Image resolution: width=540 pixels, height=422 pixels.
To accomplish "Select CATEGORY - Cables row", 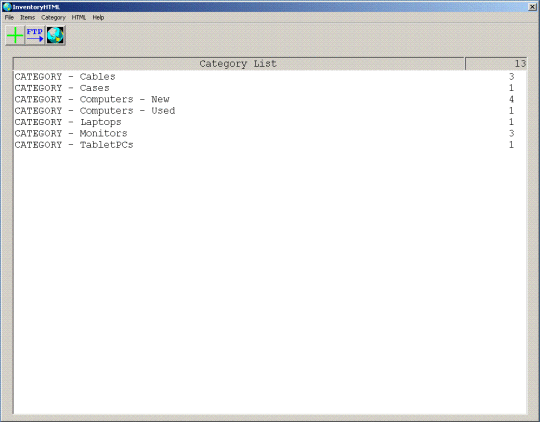I will click(270, 76).
